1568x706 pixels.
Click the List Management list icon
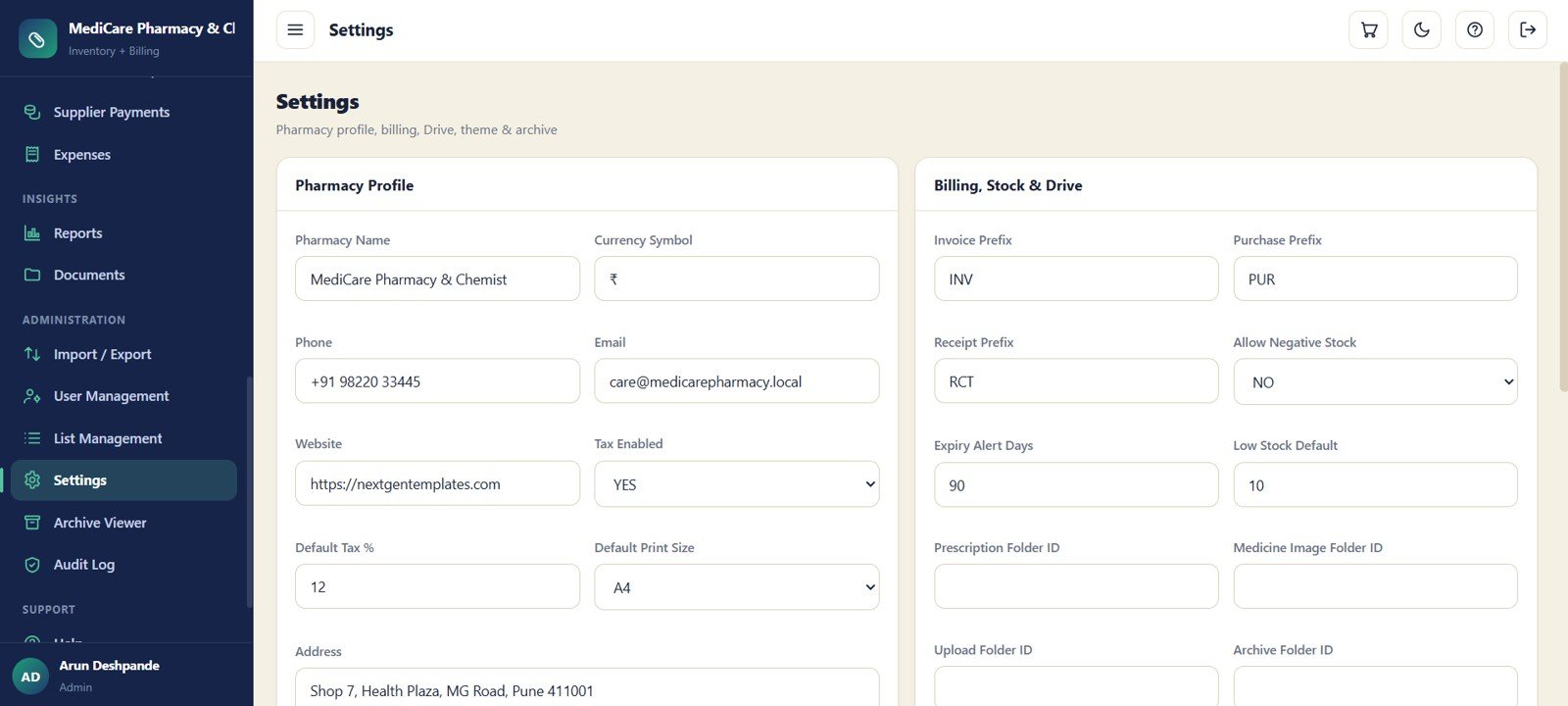coord(32,438)
